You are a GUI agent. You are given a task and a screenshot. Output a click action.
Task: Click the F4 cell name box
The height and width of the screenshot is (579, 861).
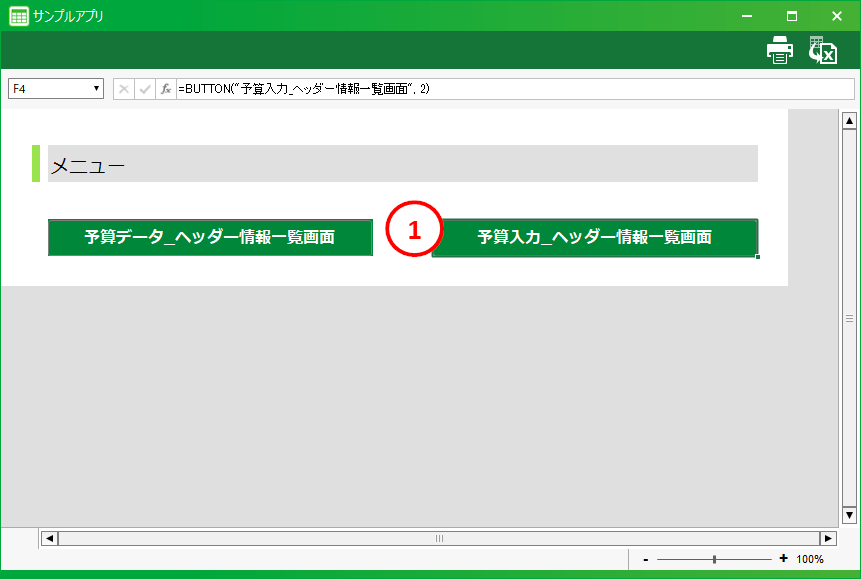tap(50, 89)
